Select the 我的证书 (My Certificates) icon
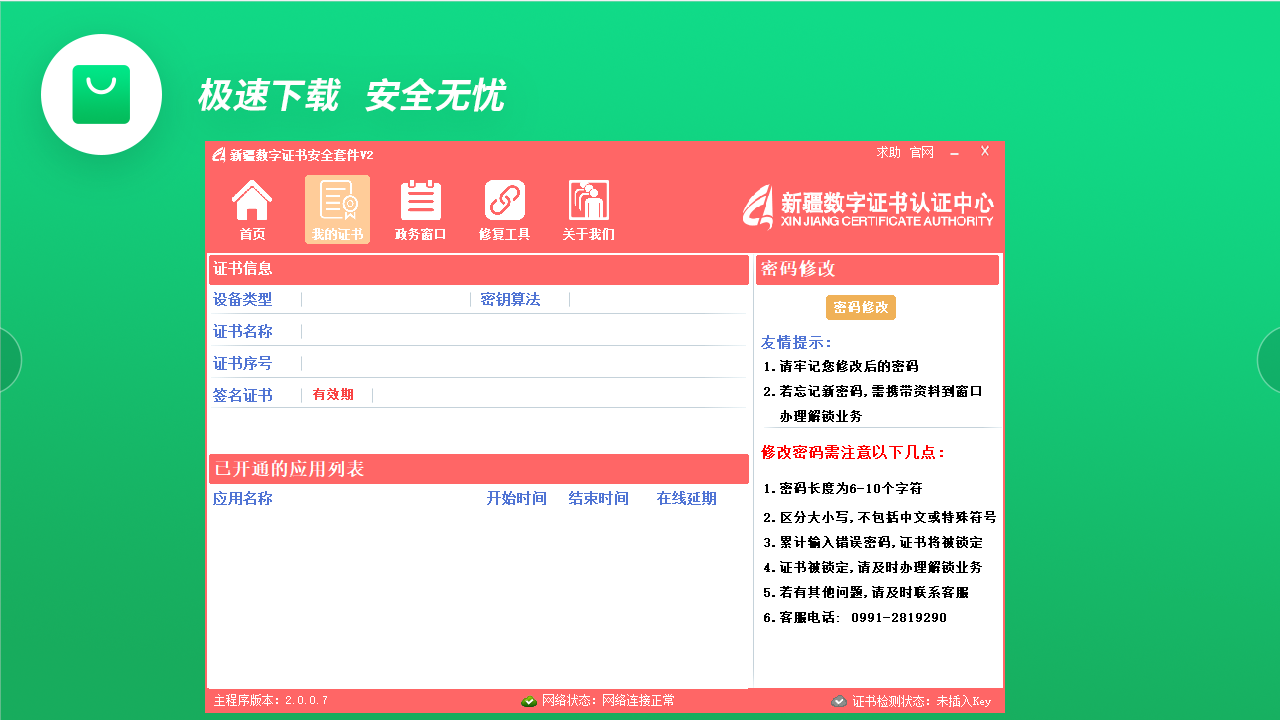The width and height of the screenshot is (1280, 720). [337, 209]
